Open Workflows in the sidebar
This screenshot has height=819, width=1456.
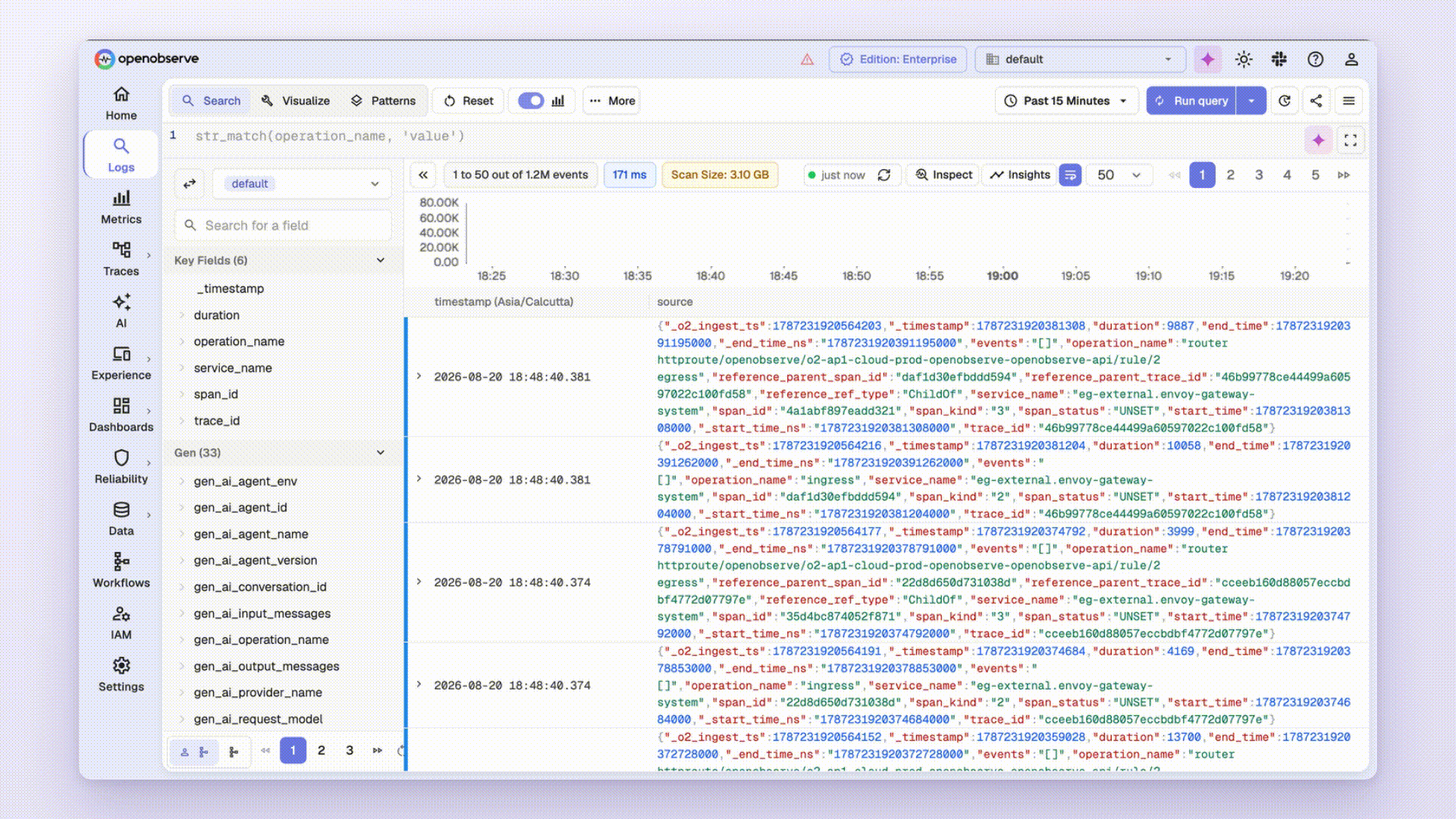[x=121, y=570]
